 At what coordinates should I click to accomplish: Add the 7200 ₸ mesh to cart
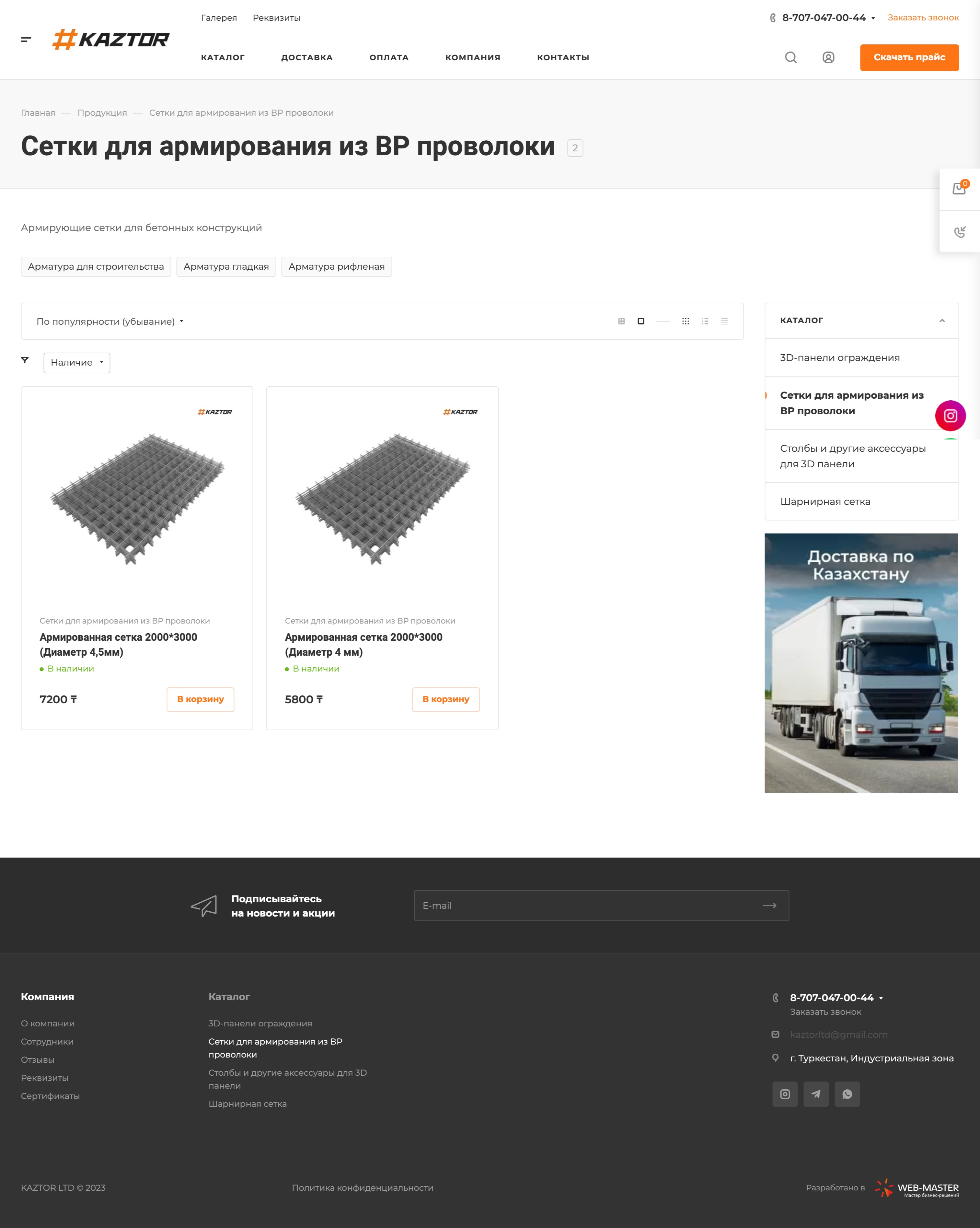click(200, 699)
